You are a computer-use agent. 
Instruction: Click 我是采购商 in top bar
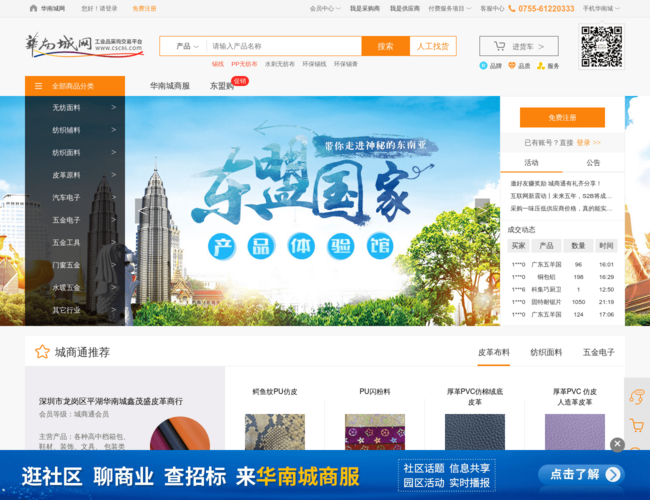(x=365, y=8)
